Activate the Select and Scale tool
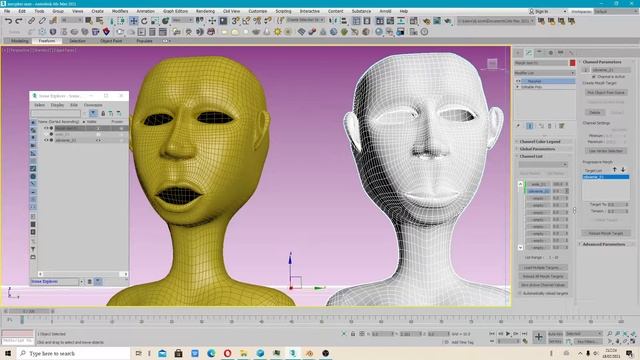640x360 pixels. 155,20
